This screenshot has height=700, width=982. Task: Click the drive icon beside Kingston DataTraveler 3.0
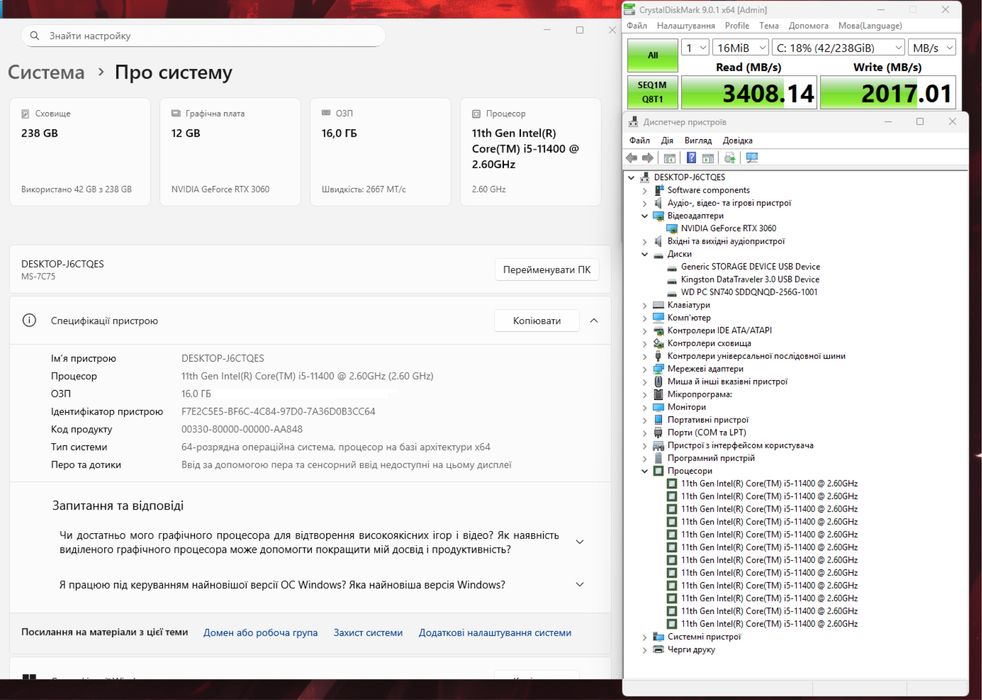tap(672, 279)
